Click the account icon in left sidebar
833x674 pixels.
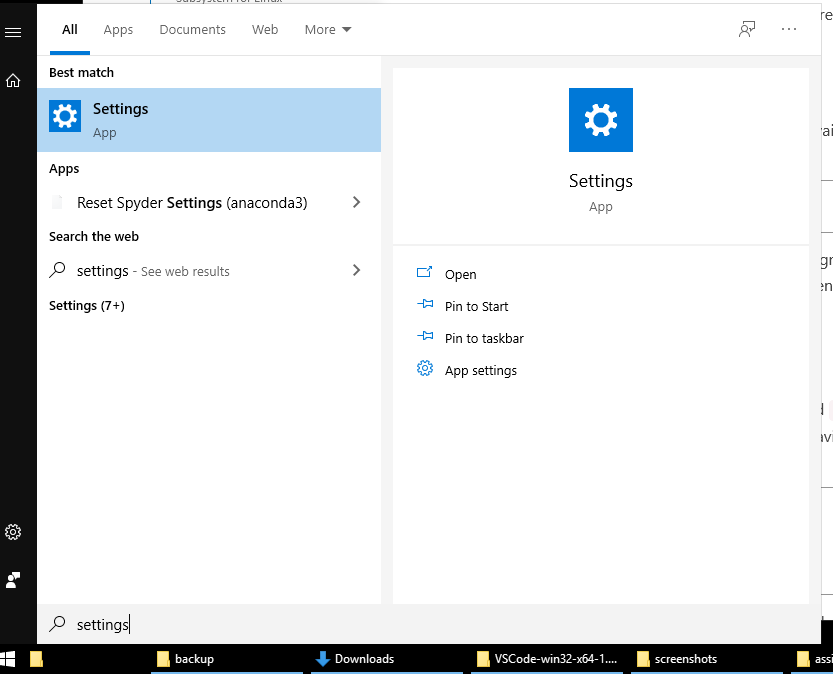click(x=13, y=580)
